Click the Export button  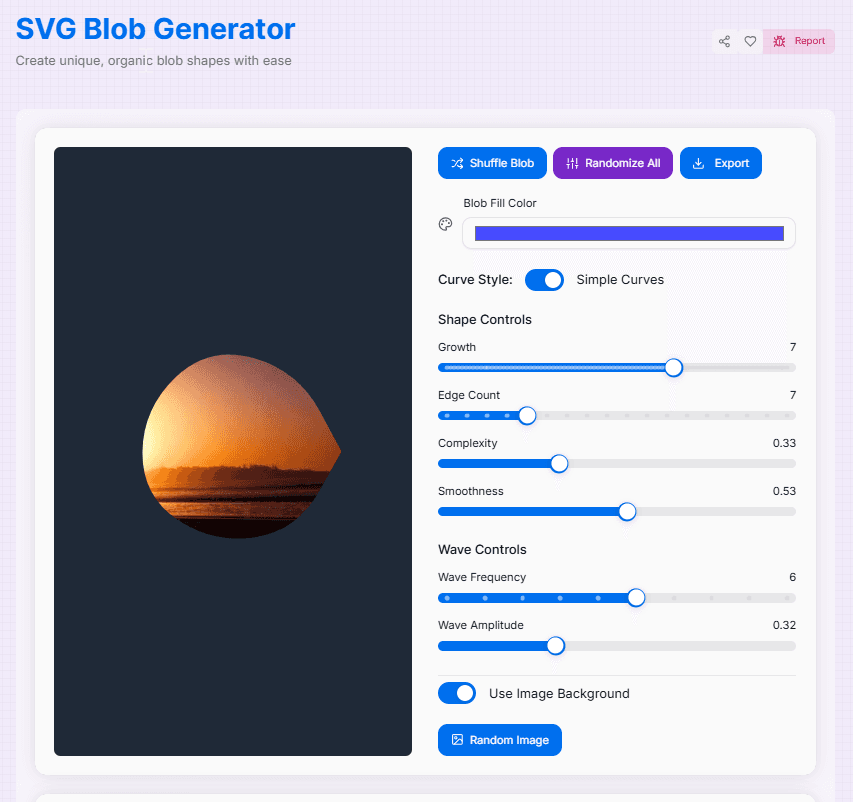720,163
